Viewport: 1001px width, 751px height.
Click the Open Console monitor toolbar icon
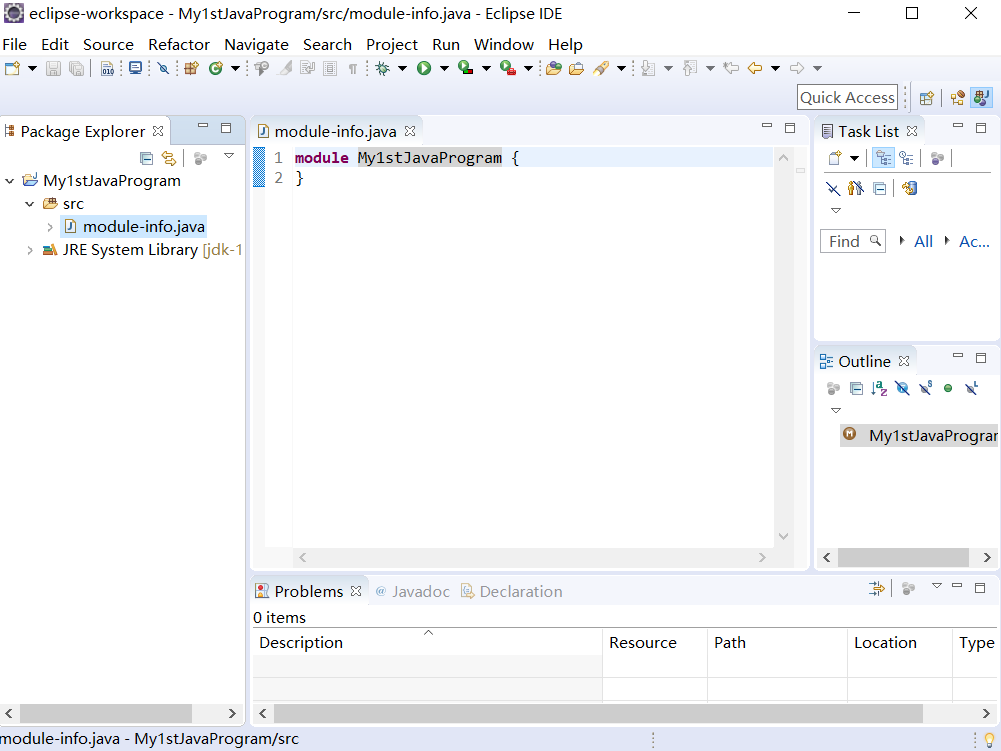(135, 68)
